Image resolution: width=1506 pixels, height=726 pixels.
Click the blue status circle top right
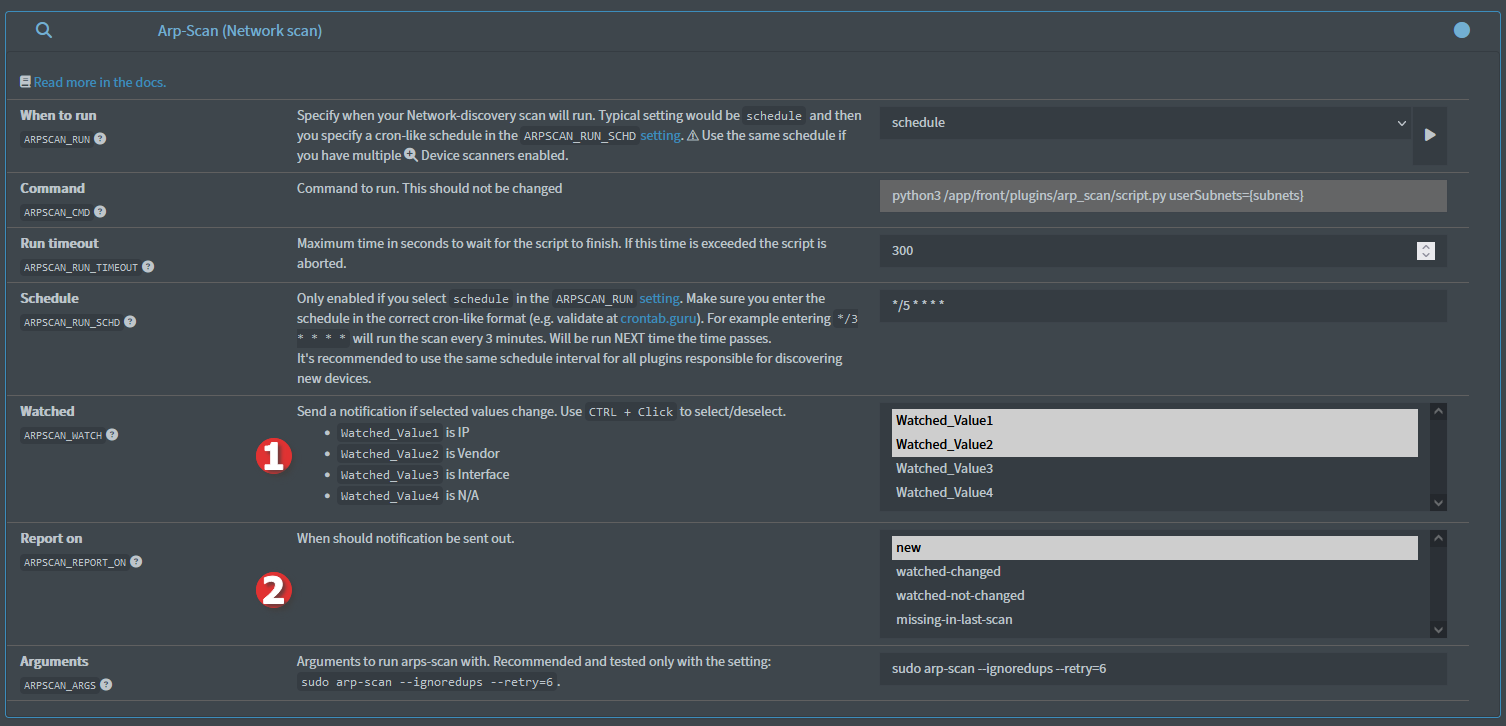[1462, 30]
